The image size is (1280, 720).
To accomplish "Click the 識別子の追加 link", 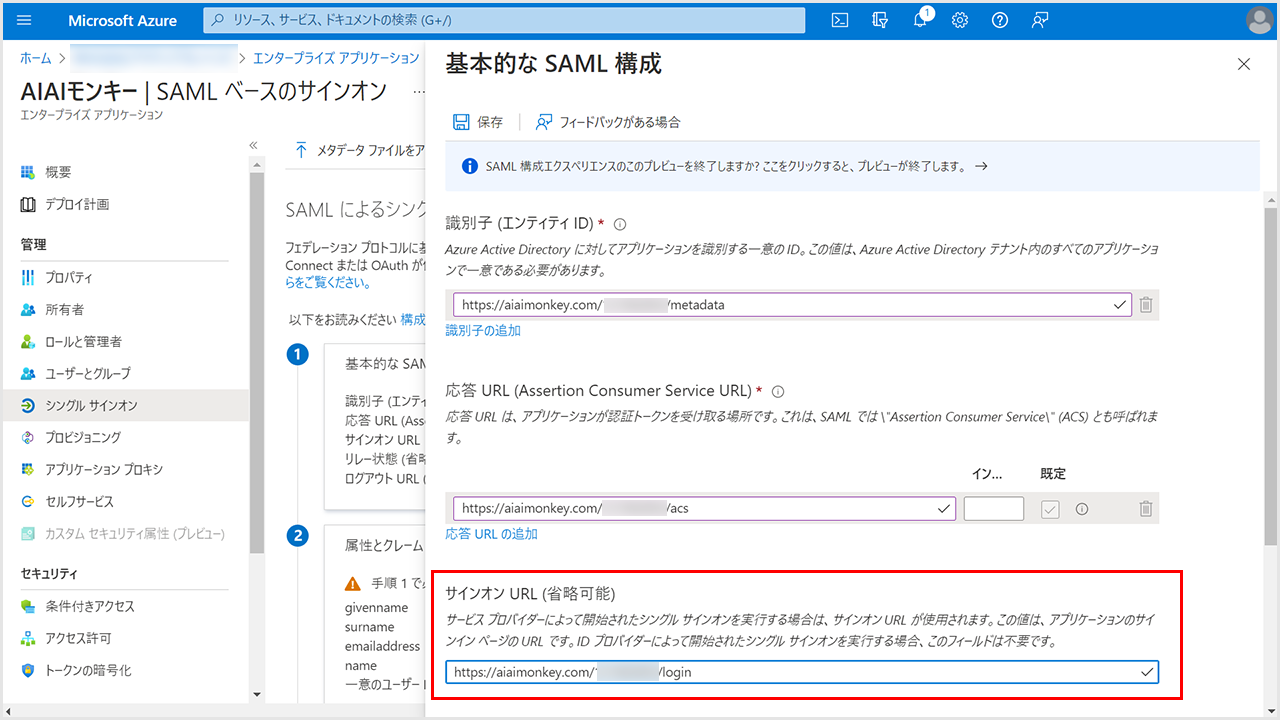I will 483,330.
